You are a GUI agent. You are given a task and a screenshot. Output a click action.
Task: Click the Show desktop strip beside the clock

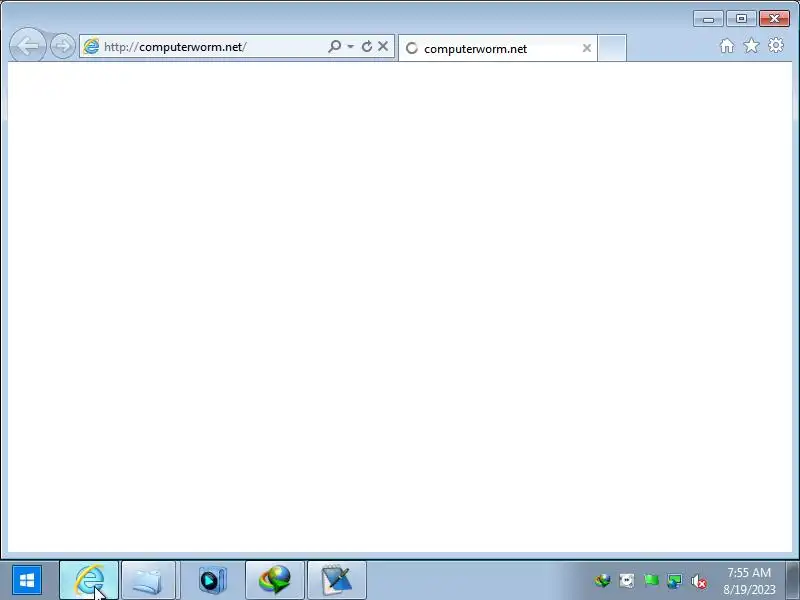(793, 580)
